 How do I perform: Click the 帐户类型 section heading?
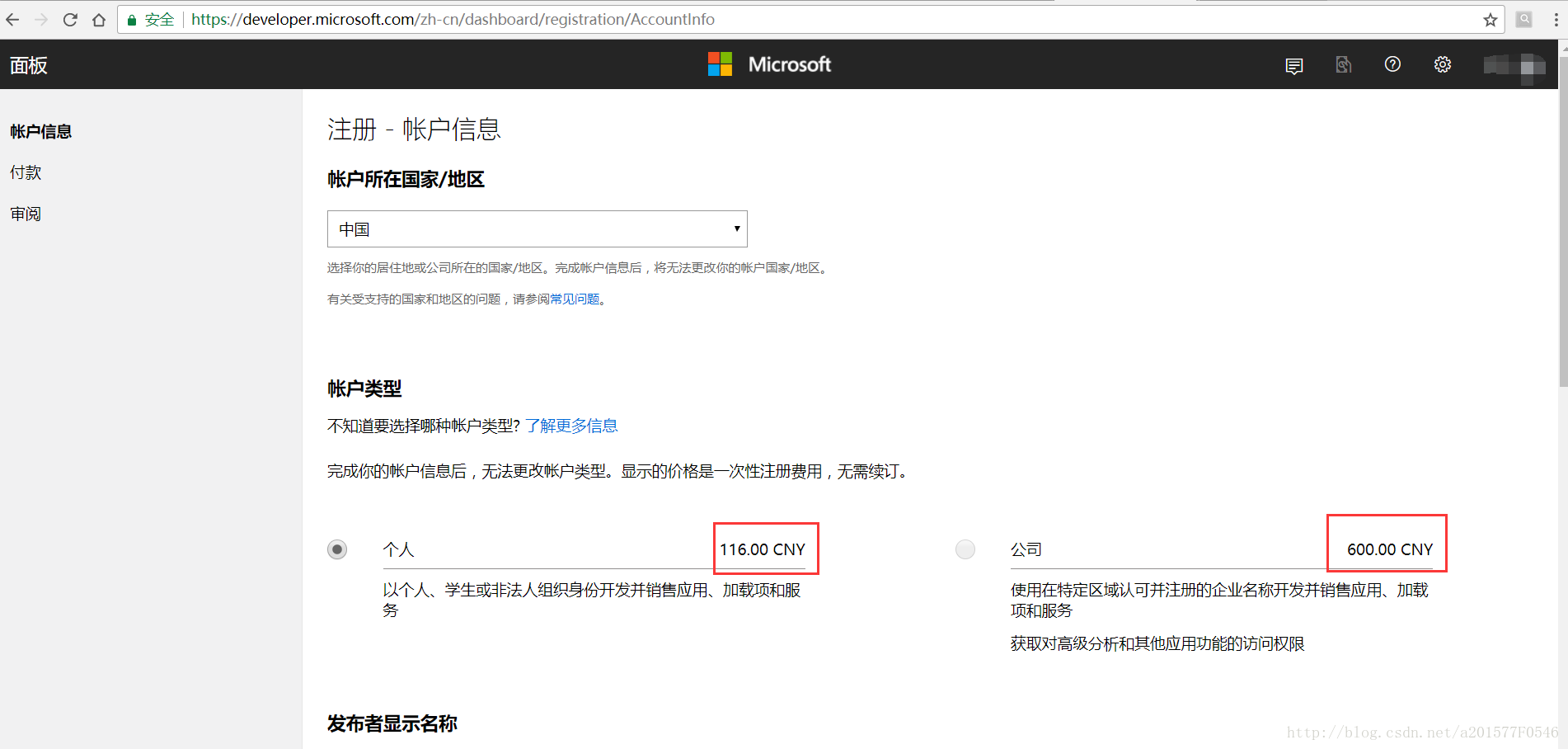(x=364, y=389)
